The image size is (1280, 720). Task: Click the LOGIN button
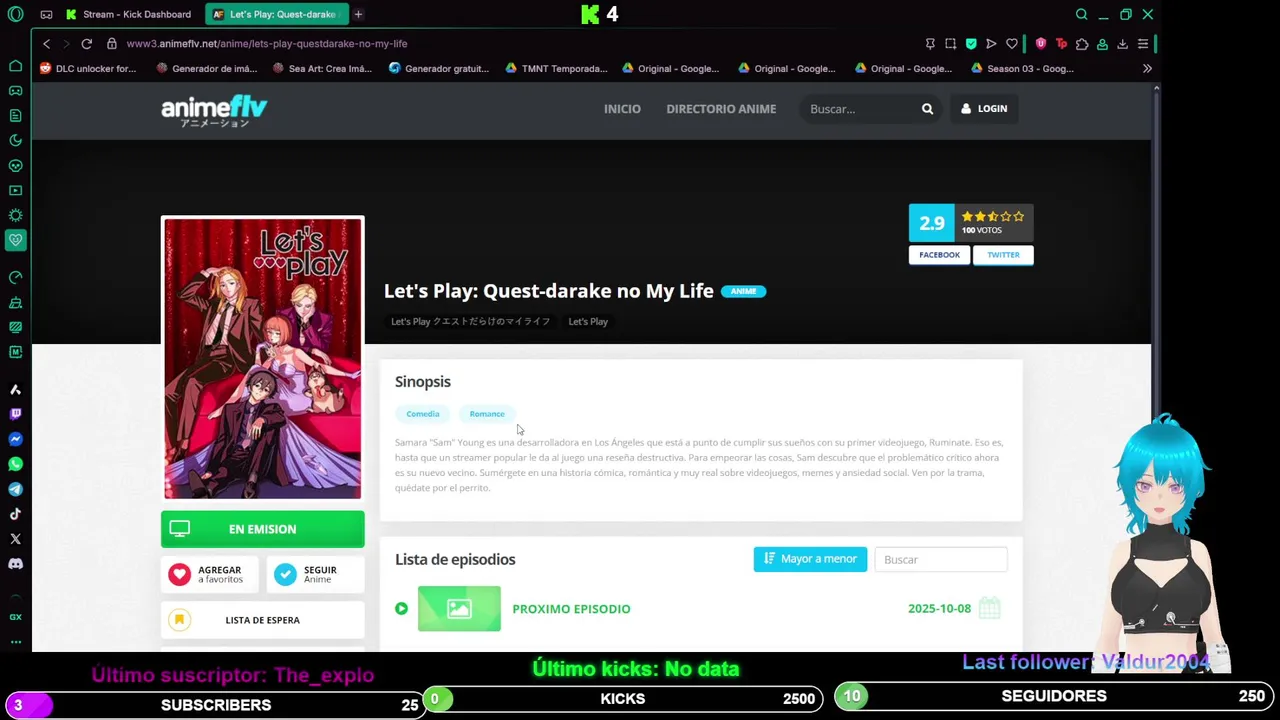pyautogui.click(x=984, y=109)
